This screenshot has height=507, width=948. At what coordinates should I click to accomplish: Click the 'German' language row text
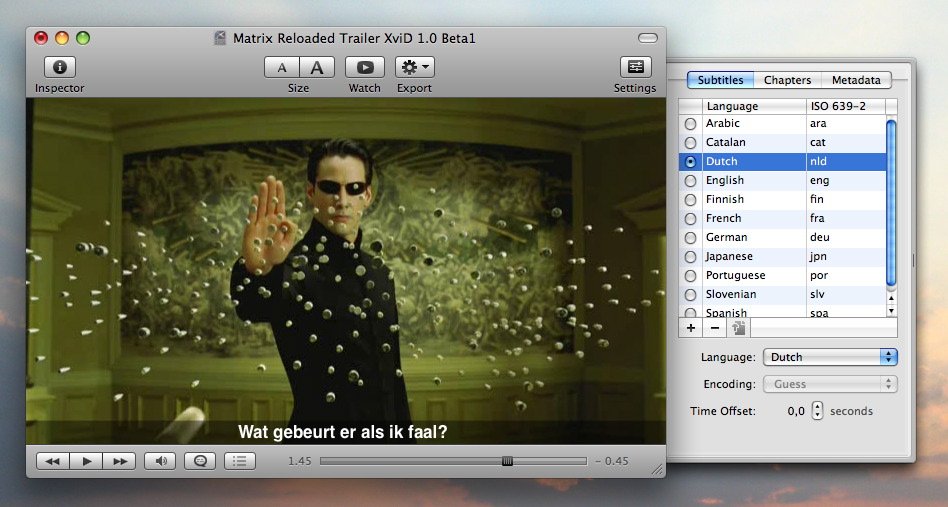[727, 237]
